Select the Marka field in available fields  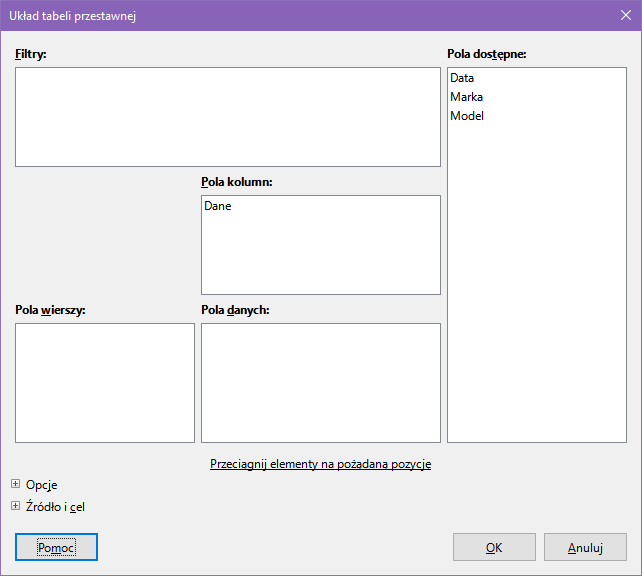(466, 97)
